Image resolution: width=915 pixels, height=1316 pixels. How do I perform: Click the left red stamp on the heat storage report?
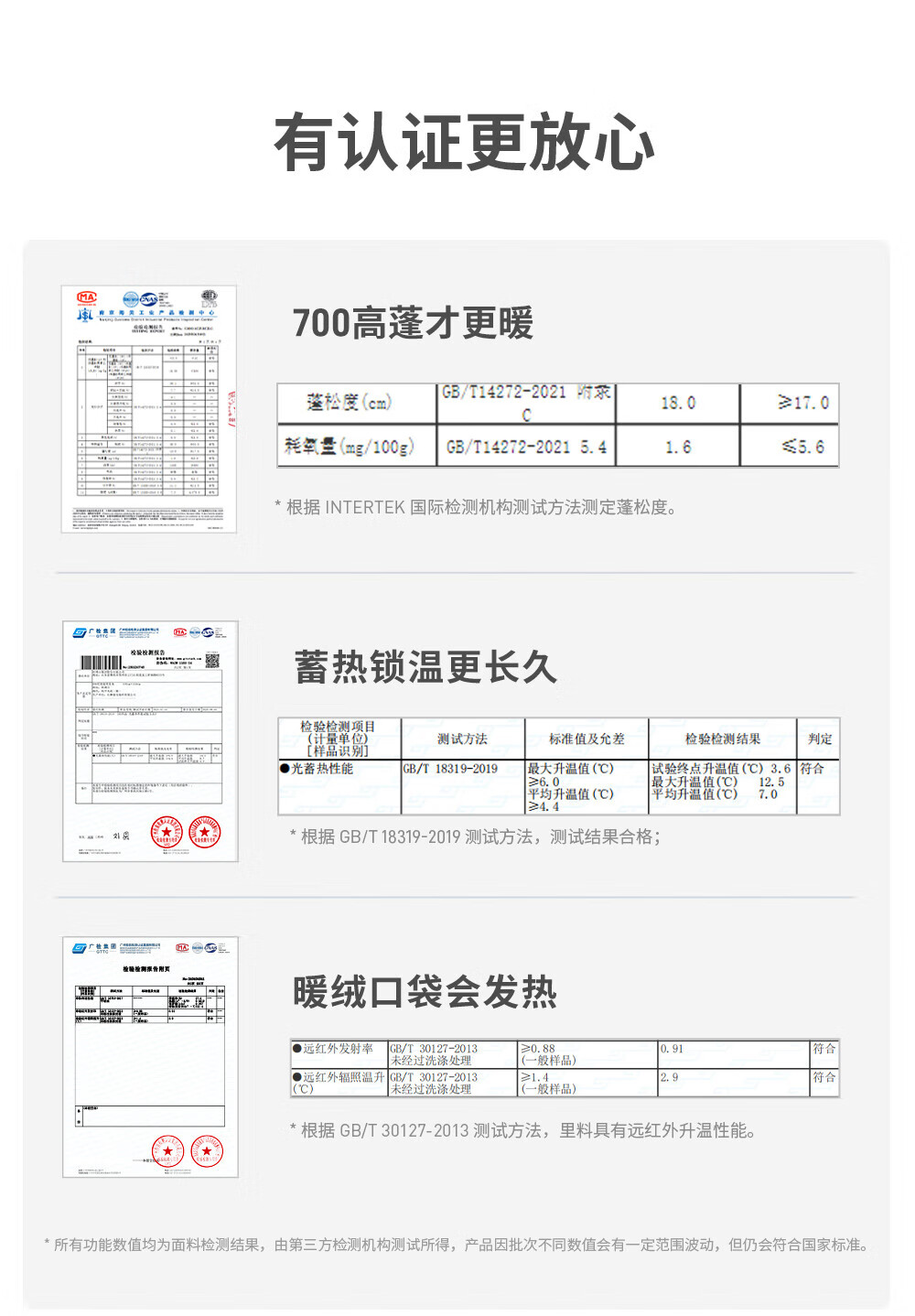[167, 831]
